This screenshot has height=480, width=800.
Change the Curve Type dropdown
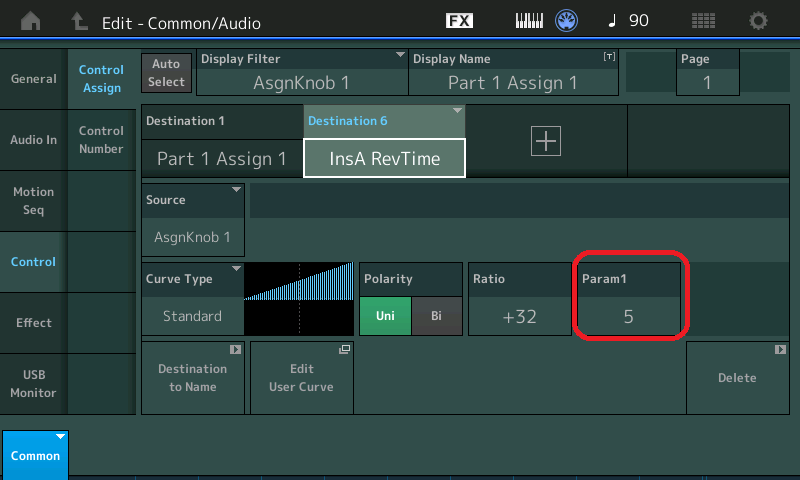193,299
